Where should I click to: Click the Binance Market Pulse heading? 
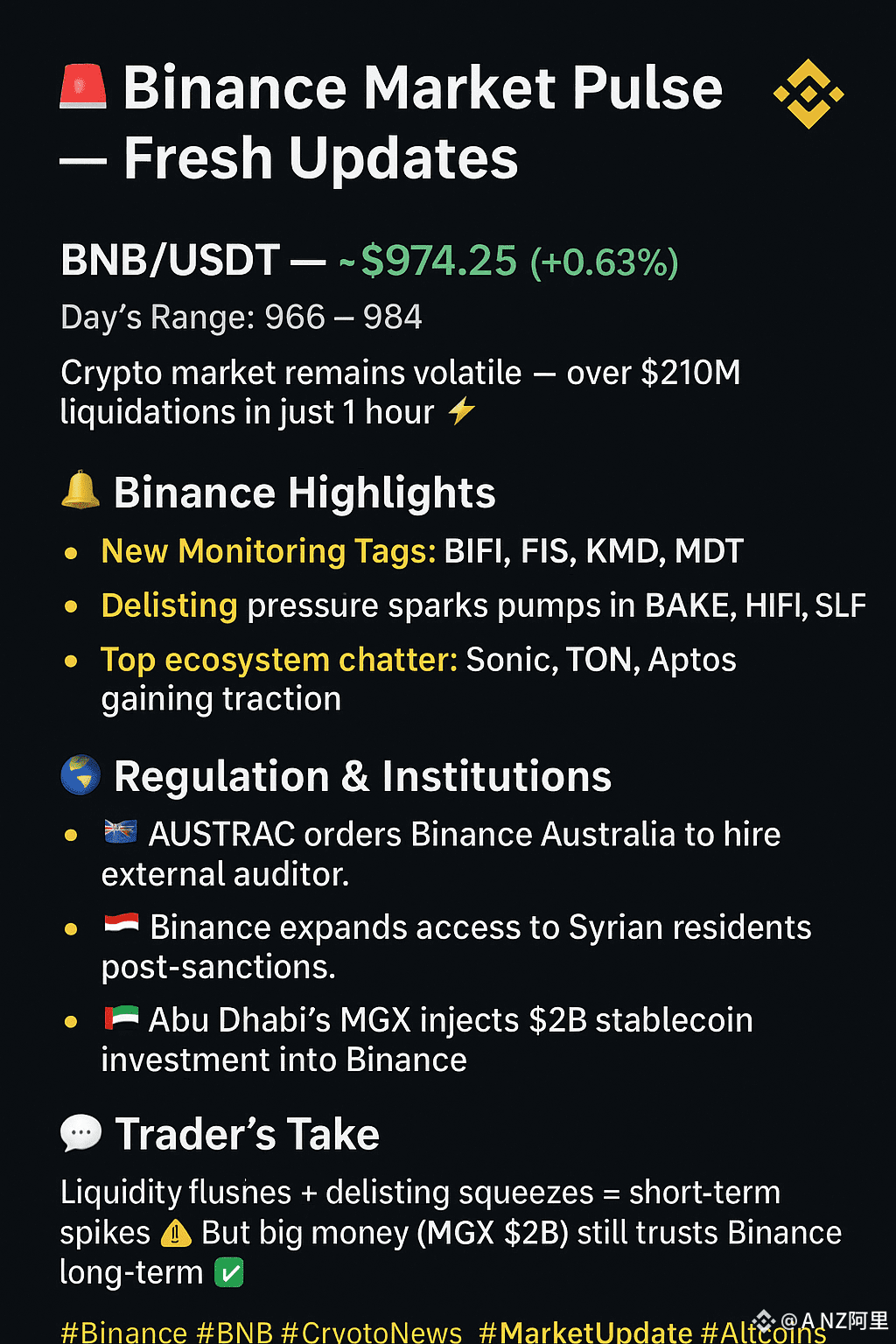tap(423, 87)
